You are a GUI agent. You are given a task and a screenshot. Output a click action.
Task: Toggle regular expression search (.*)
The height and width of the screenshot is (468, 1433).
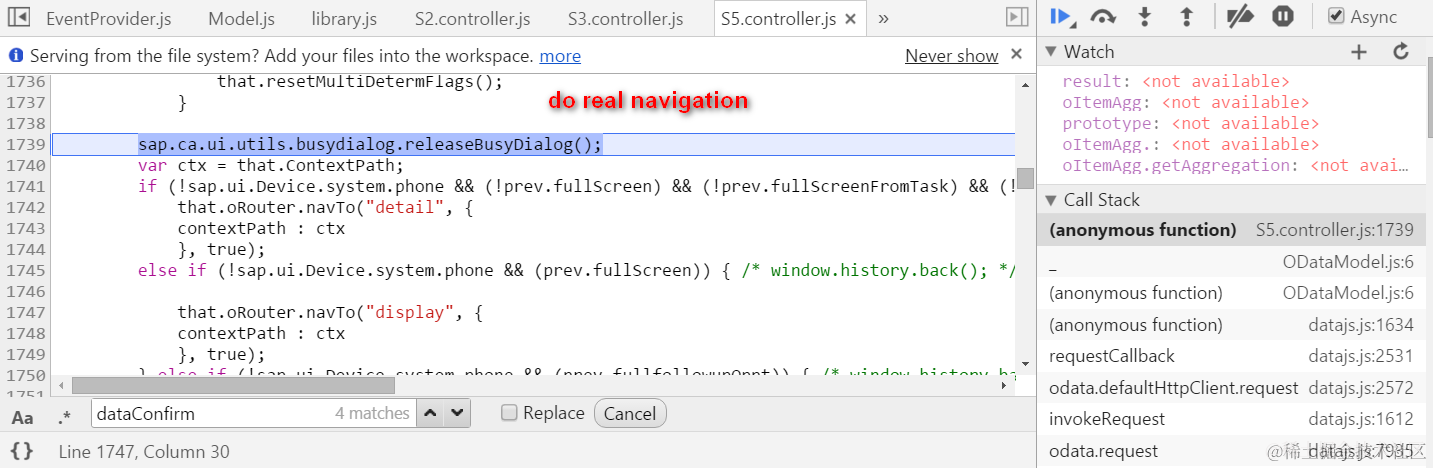[65, 416]
